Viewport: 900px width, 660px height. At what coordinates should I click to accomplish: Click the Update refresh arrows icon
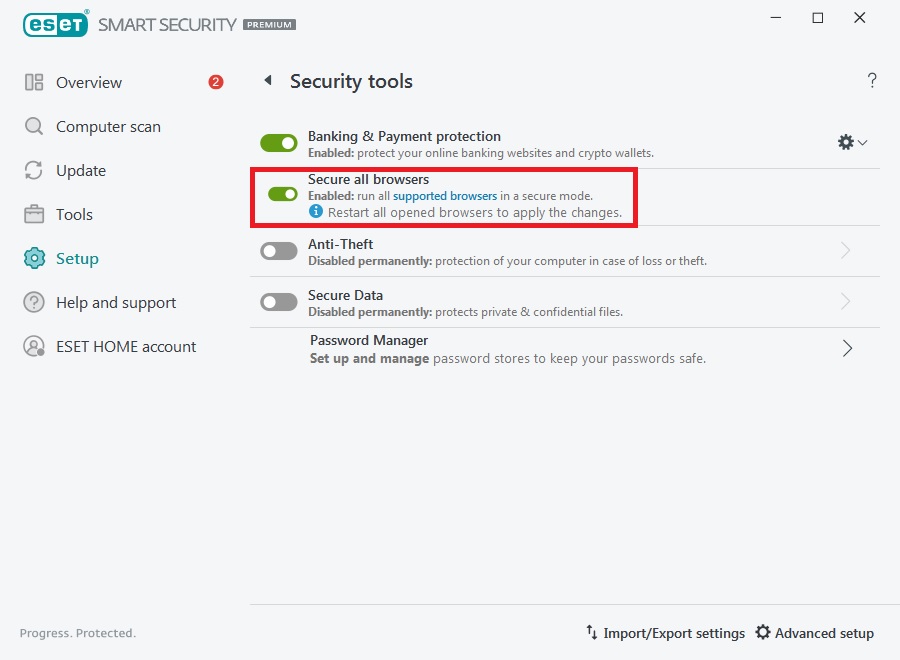(34, 171)
